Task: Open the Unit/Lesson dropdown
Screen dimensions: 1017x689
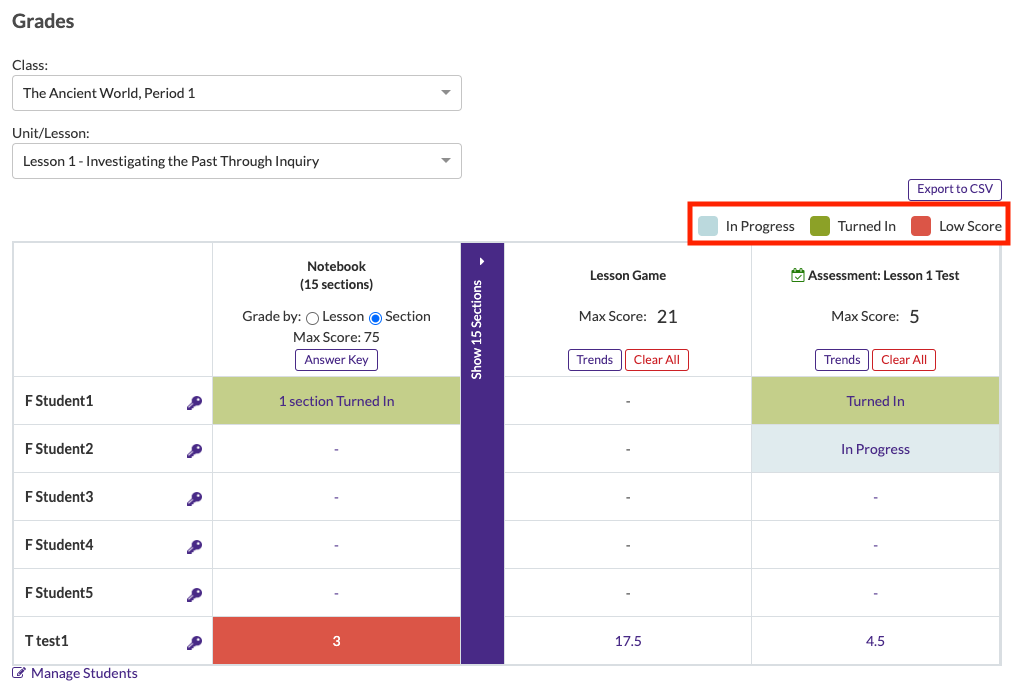Action: [x=237, y=161]
